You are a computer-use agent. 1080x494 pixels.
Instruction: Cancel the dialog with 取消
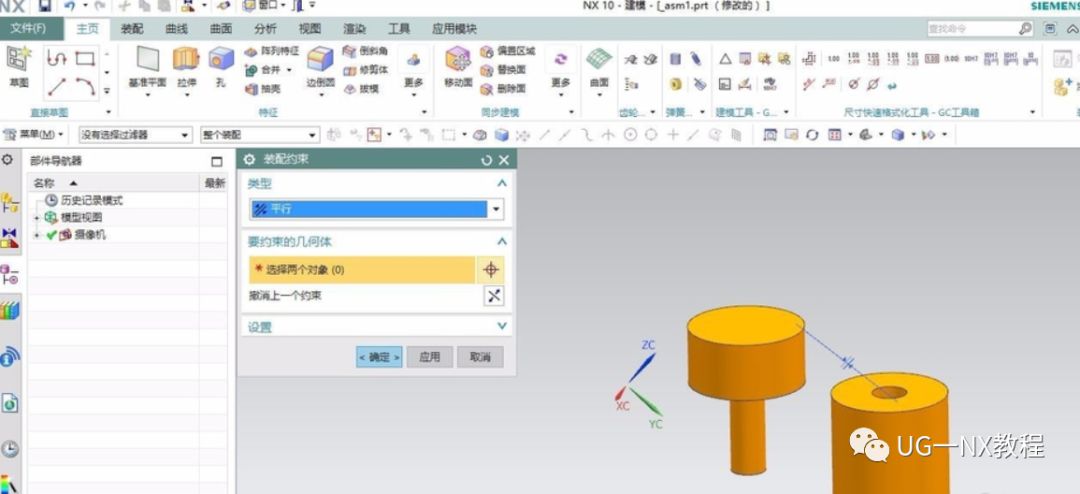click(480, 357)
